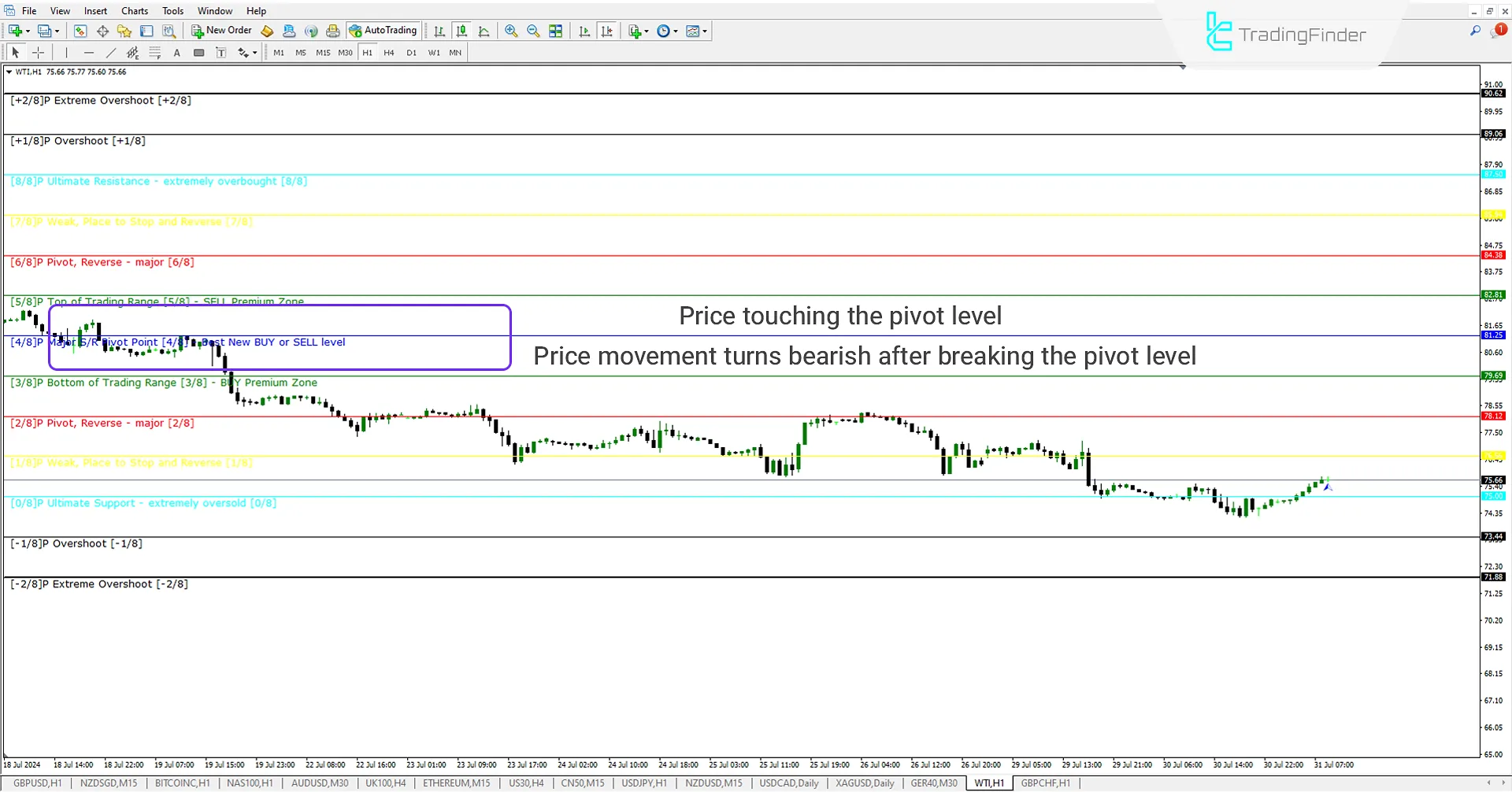Toggle AutoTrading on
The height and width of the screenshot is (792, 1512).
pos(384,31)
